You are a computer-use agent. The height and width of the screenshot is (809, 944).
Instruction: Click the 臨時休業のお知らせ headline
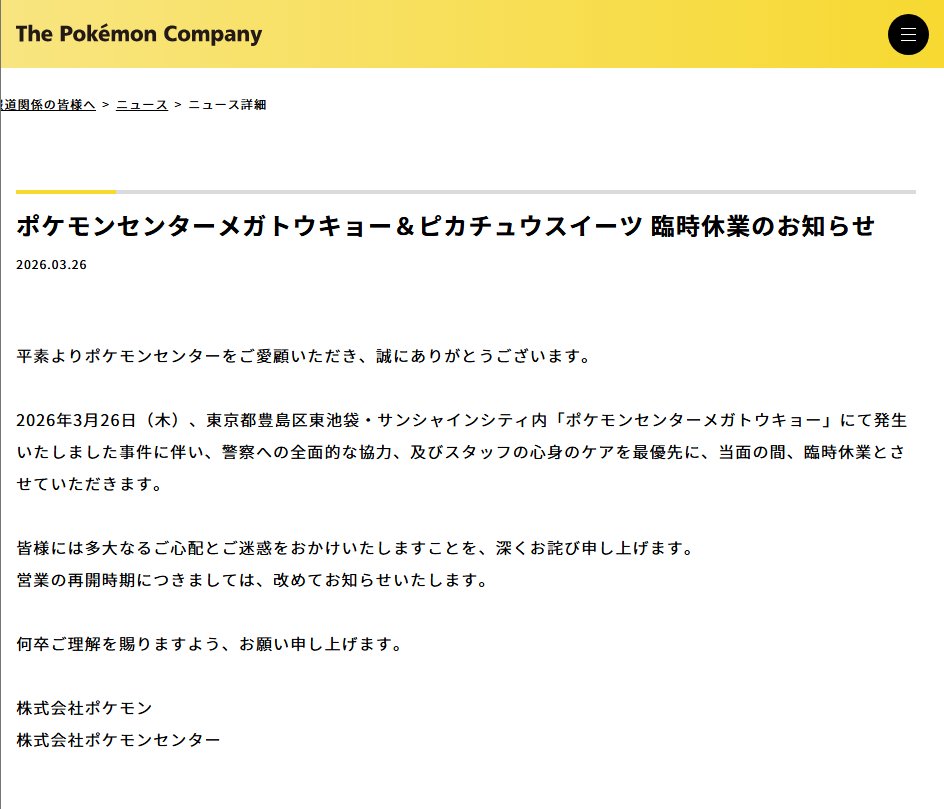pyautogui.click(x=445, y=226)
